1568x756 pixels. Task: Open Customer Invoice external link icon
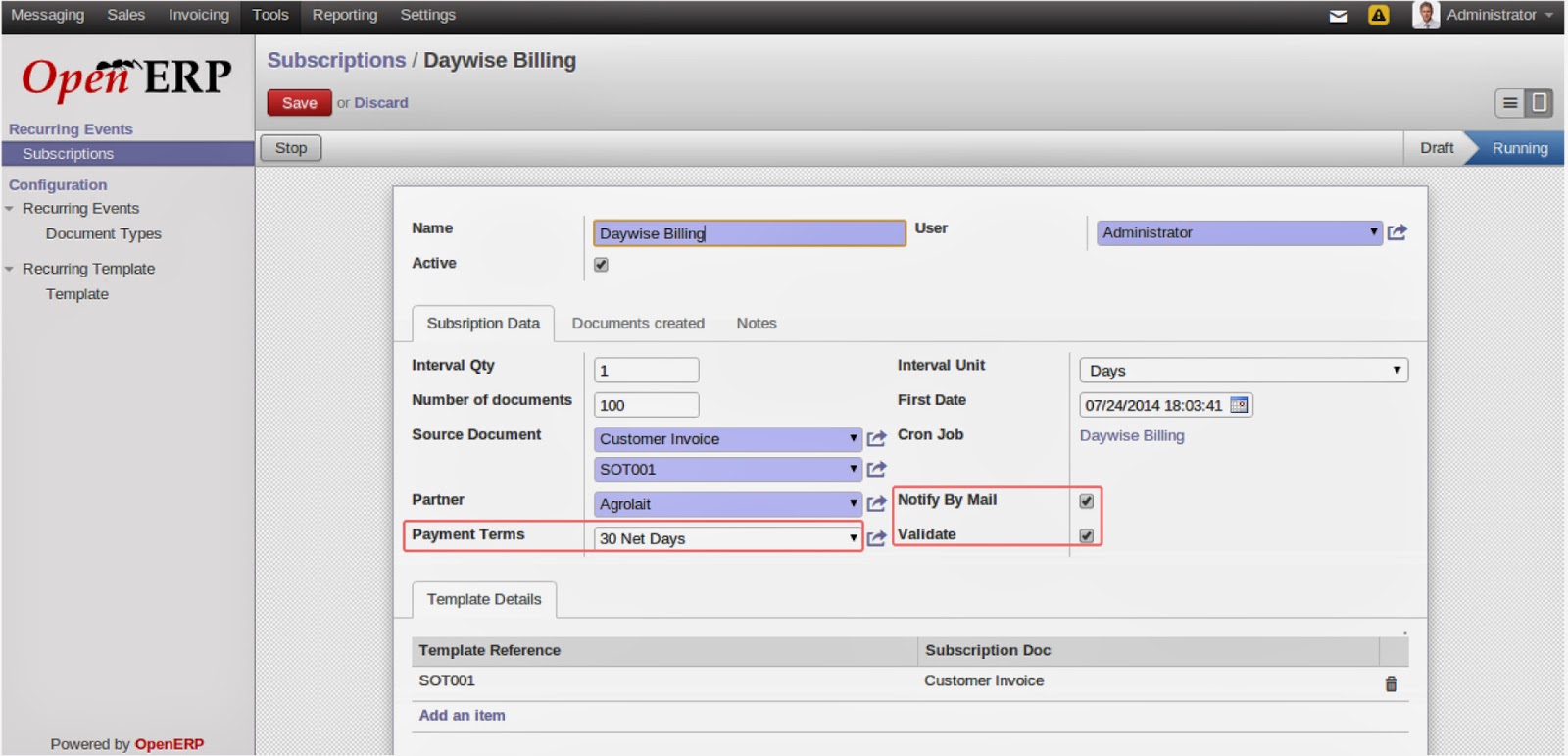click(876, 439)
